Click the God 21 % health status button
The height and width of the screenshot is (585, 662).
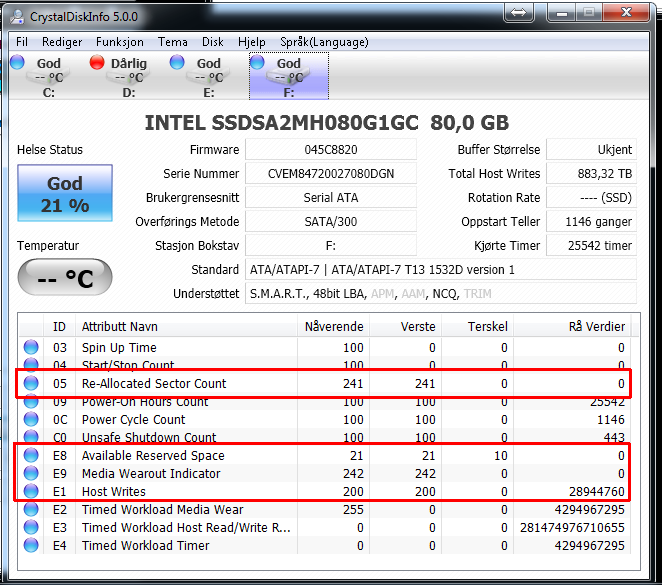tap(65, 193)
